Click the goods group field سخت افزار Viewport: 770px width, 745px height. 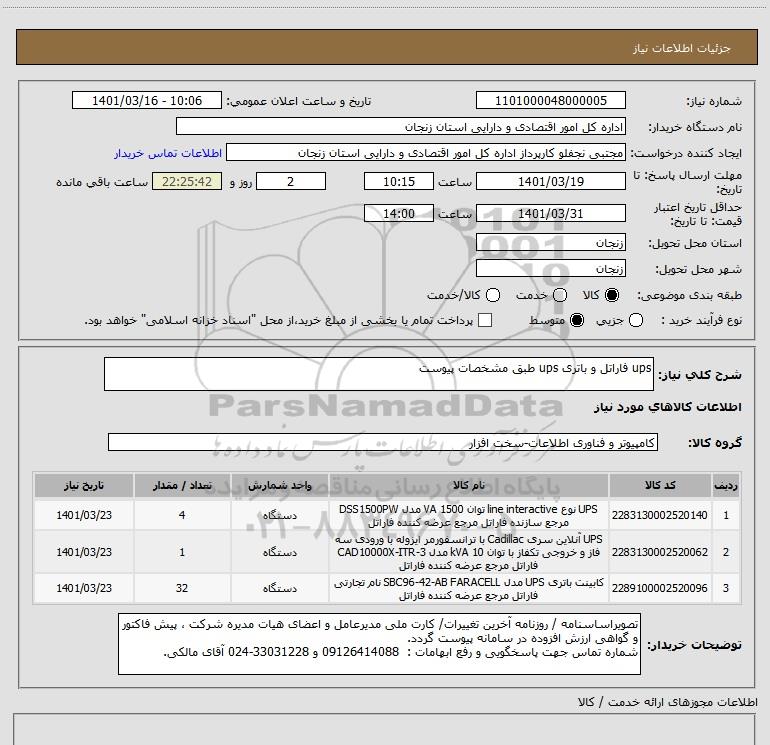(383, 442)
